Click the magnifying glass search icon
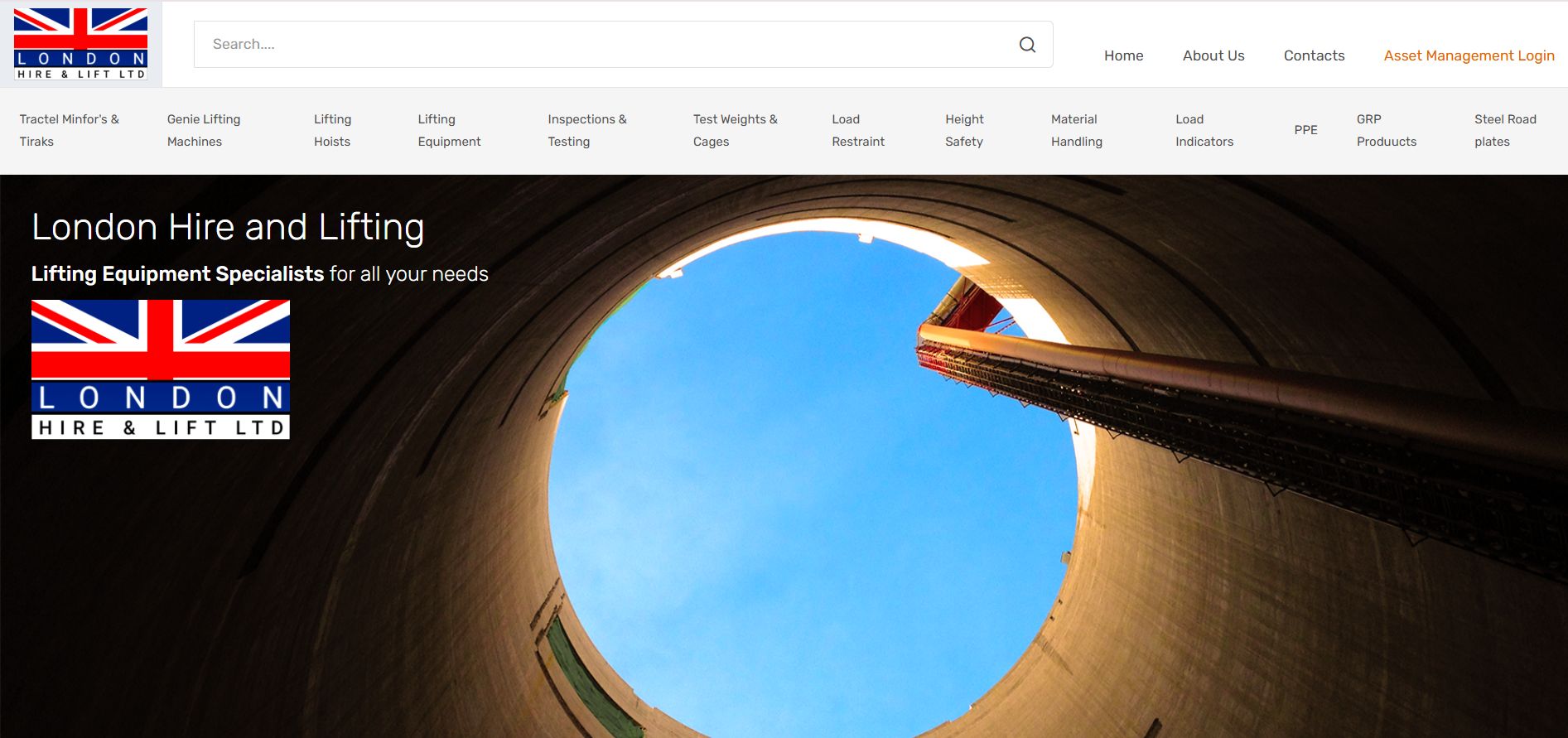 pos(1027,45)
